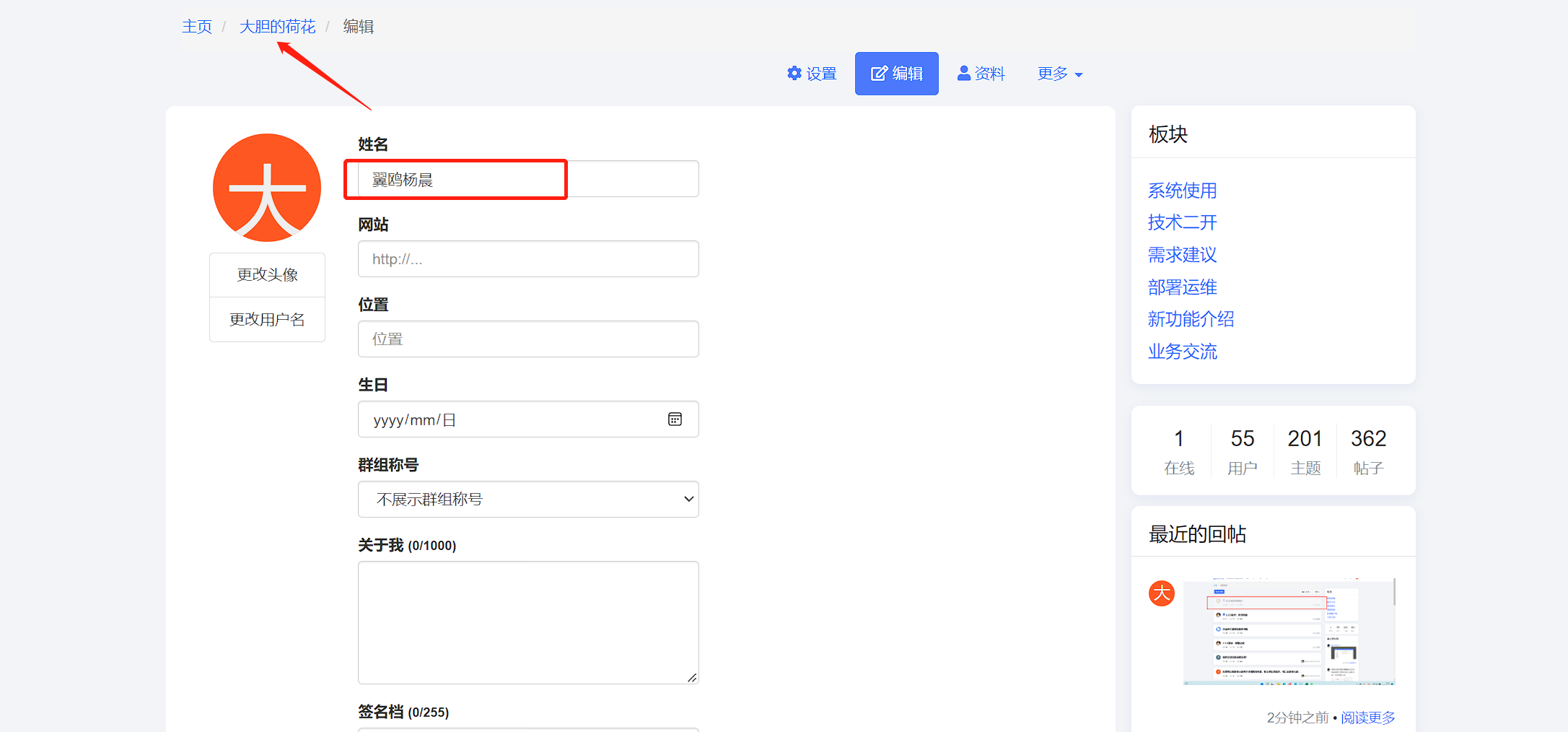Open the recent reply screenshot thumbnail
This screenshot has height=732, width=1568.
(1289, 632)
